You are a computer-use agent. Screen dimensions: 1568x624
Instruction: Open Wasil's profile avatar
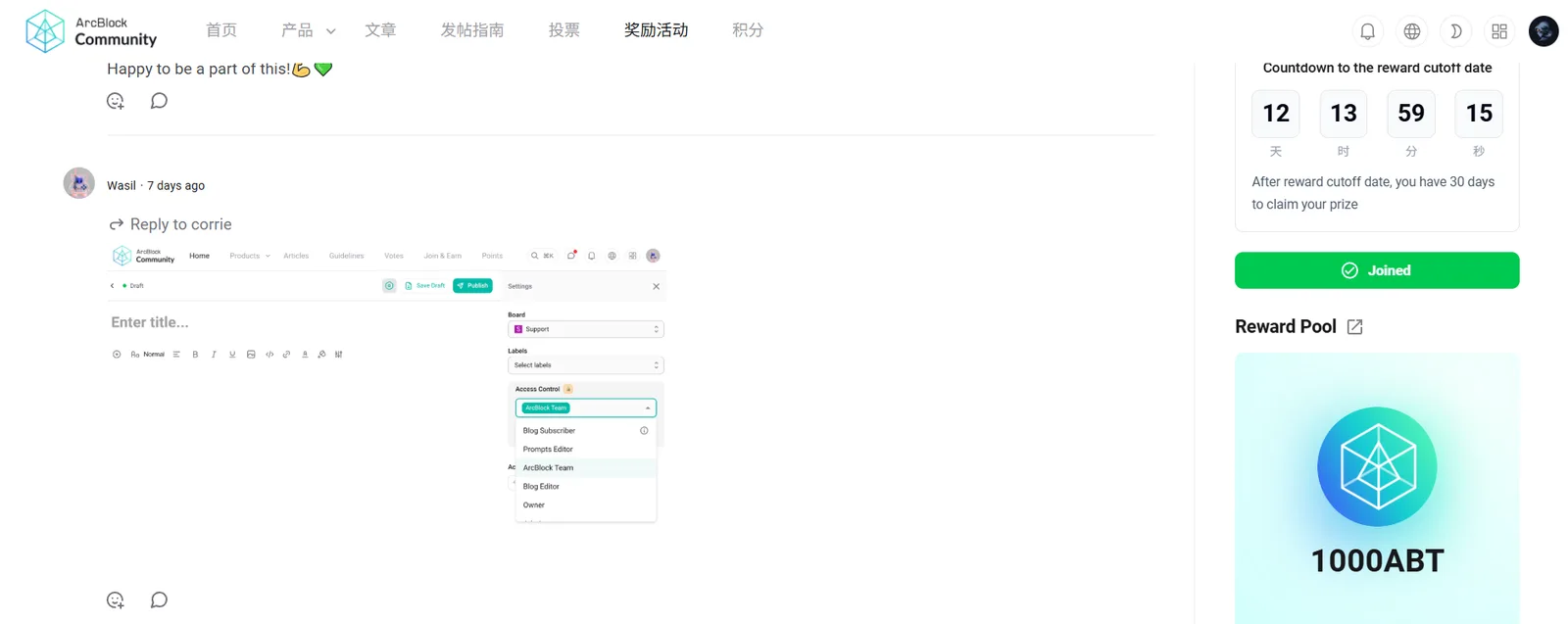79,183
